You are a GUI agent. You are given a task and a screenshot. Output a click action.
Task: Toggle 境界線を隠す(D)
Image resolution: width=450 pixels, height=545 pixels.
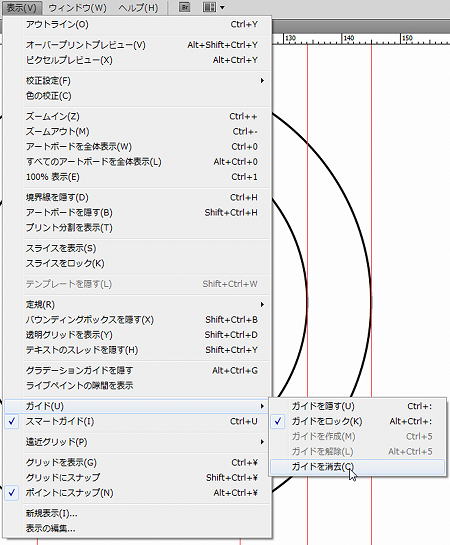(x=138, y=197)
